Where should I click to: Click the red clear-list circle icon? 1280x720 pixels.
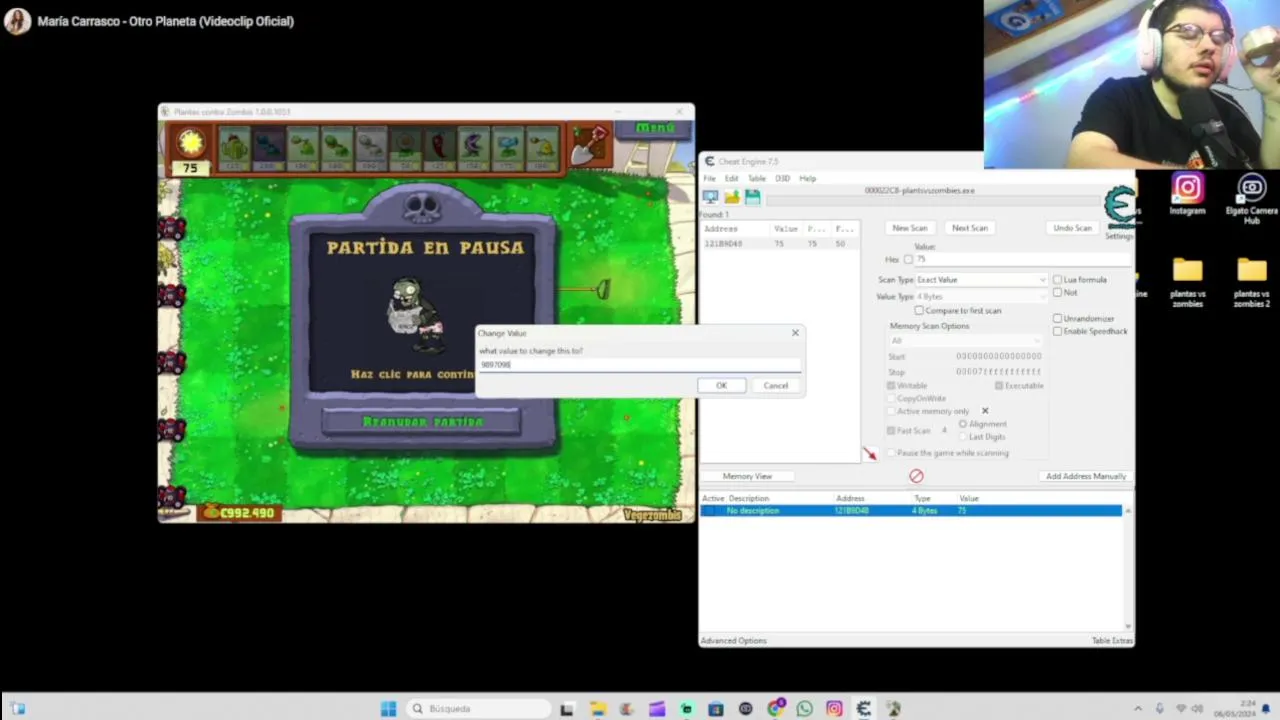[x=916, y=476]
